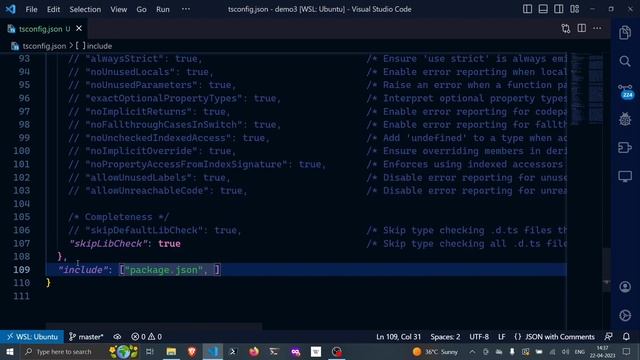Click the closing brace on line 110
Screen dimensions: 640x360
coord(48,283)
